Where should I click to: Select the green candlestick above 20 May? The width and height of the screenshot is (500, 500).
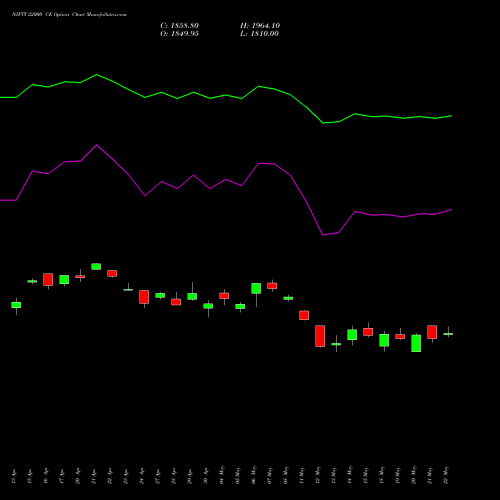point(416,343)
